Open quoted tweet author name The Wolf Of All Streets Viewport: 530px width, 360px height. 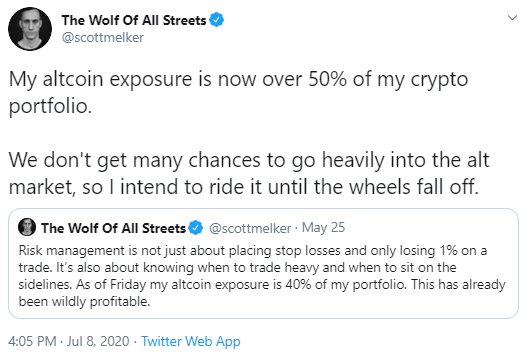114,228
